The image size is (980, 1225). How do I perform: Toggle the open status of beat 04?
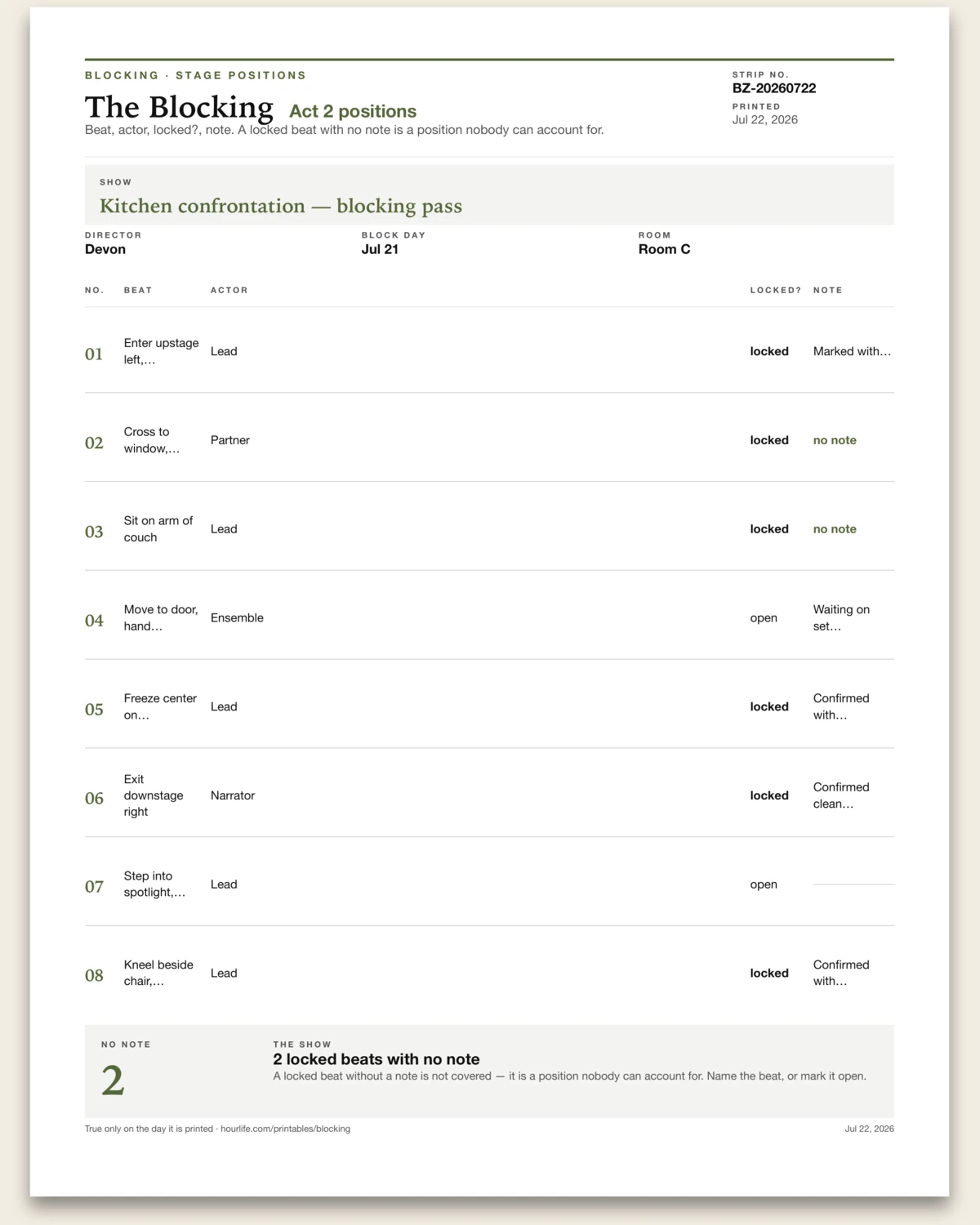(x=764, y=618)
